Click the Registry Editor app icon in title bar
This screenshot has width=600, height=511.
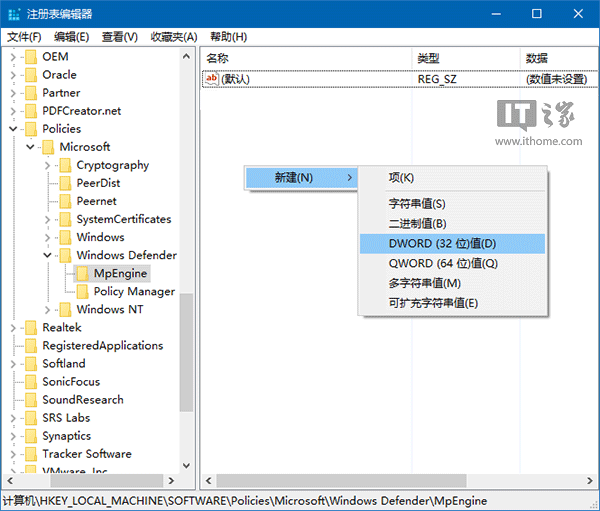tap(14, 14)
